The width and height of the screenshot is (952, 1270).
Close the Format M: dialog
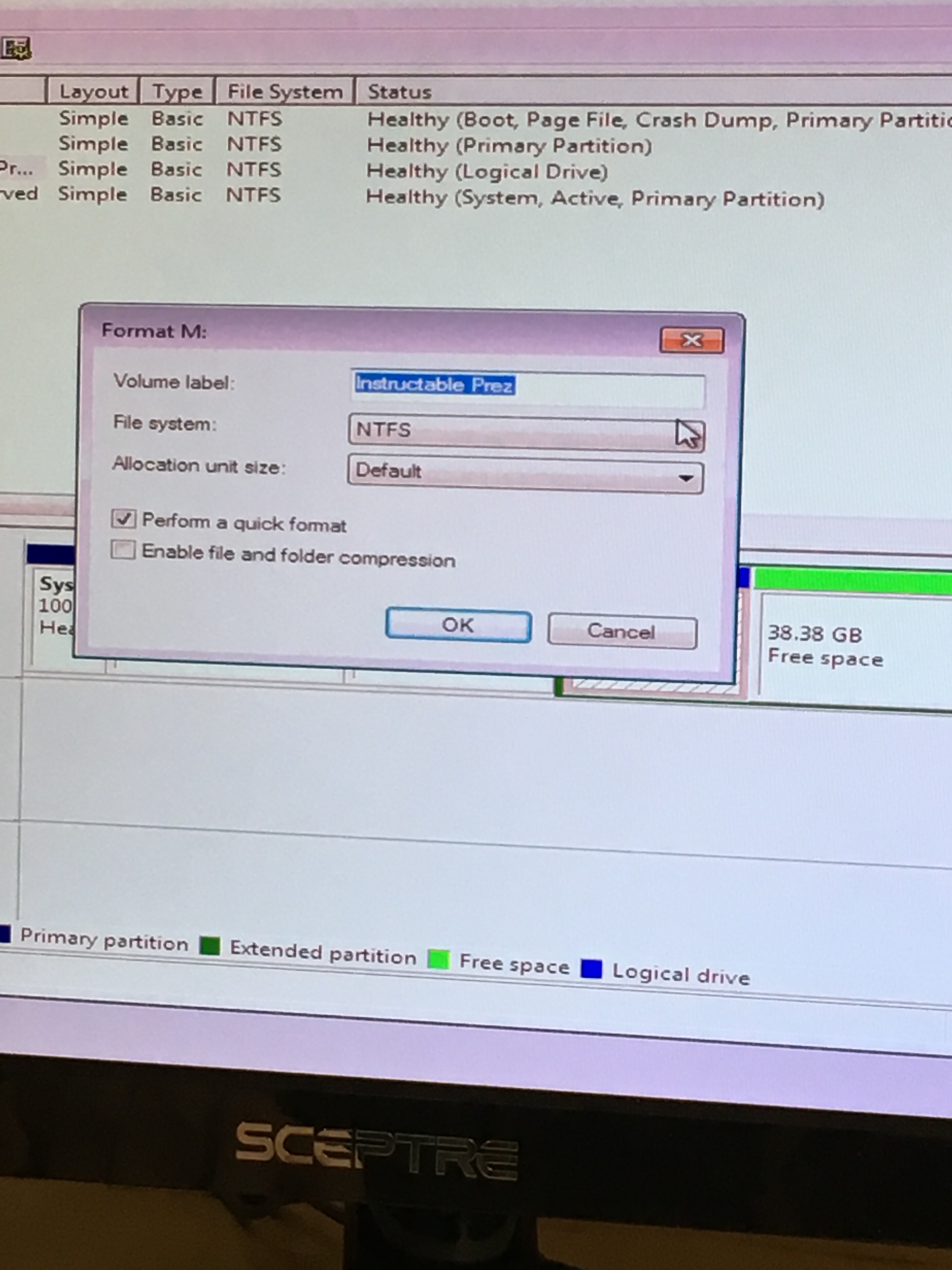(x=691, y=340)
